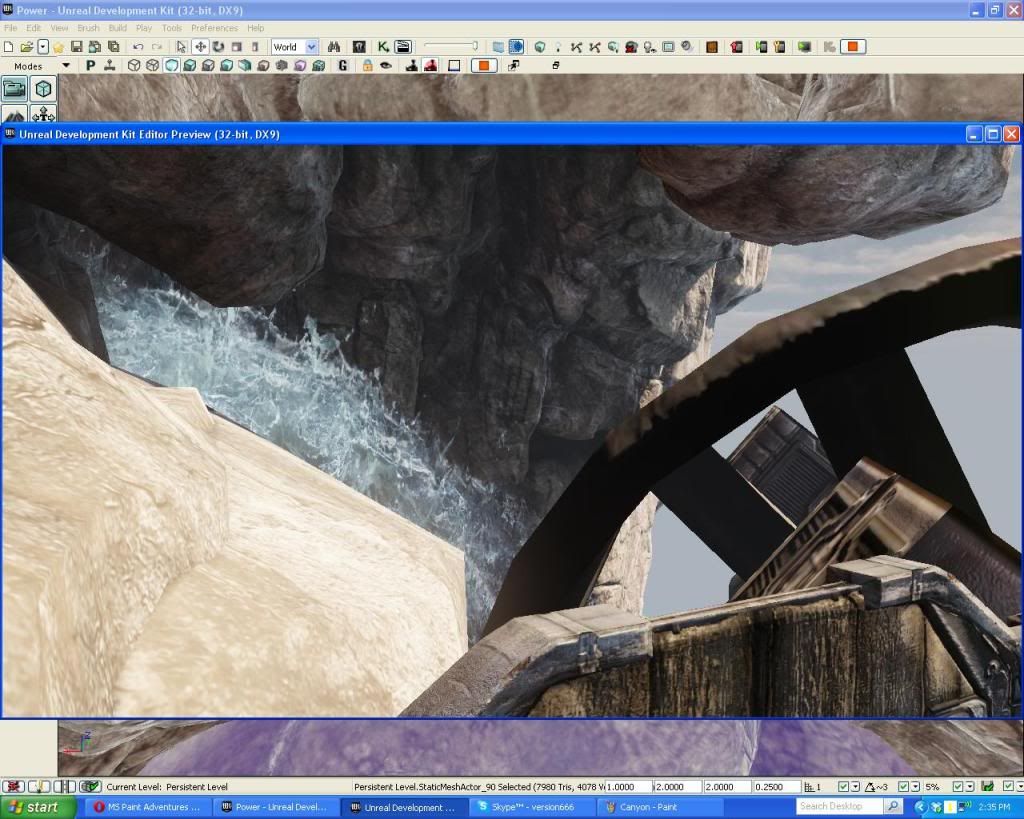Expand the Modes dropdown arrow
Image resolution: width=1024 pixels, height=819 pixels.
pyautogui.click(x=66, y=66)
